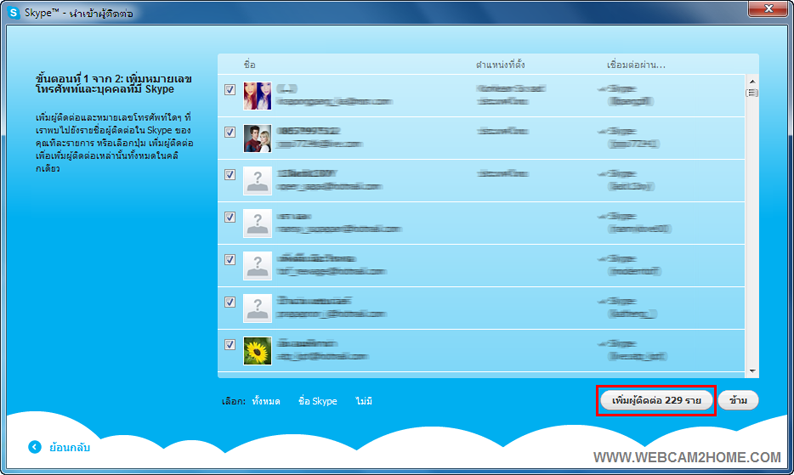Click the Skype logo in title bar
Viewport: 794px width, 475px height.
tap(14, 13)
